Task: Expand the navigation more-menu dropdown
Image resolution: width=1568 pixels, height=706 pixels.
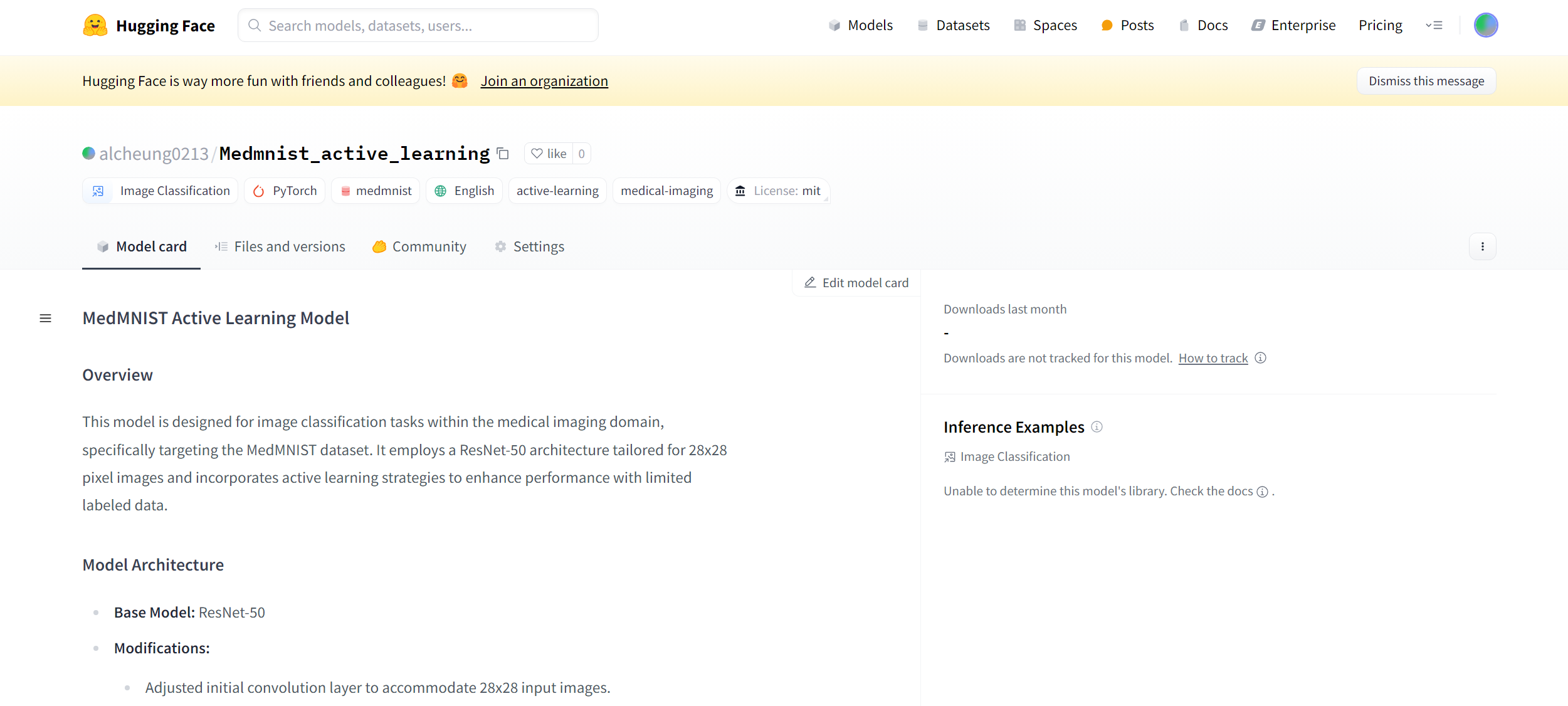Action: 1434,26
